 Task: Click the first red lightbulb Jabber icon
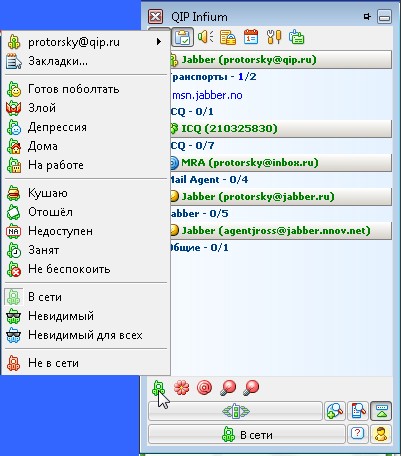pyautogui.click(x=228, y=388)
